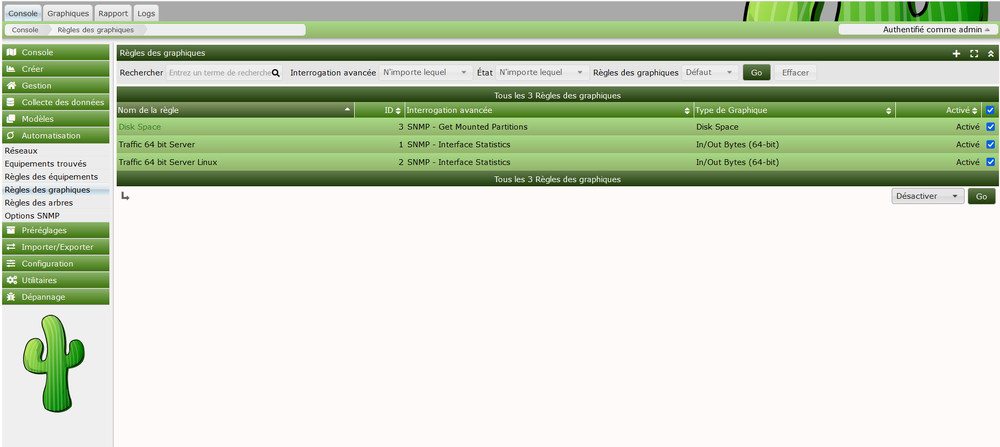
Task: Open Equipements trouvés menu item
Action: point(45,164)
